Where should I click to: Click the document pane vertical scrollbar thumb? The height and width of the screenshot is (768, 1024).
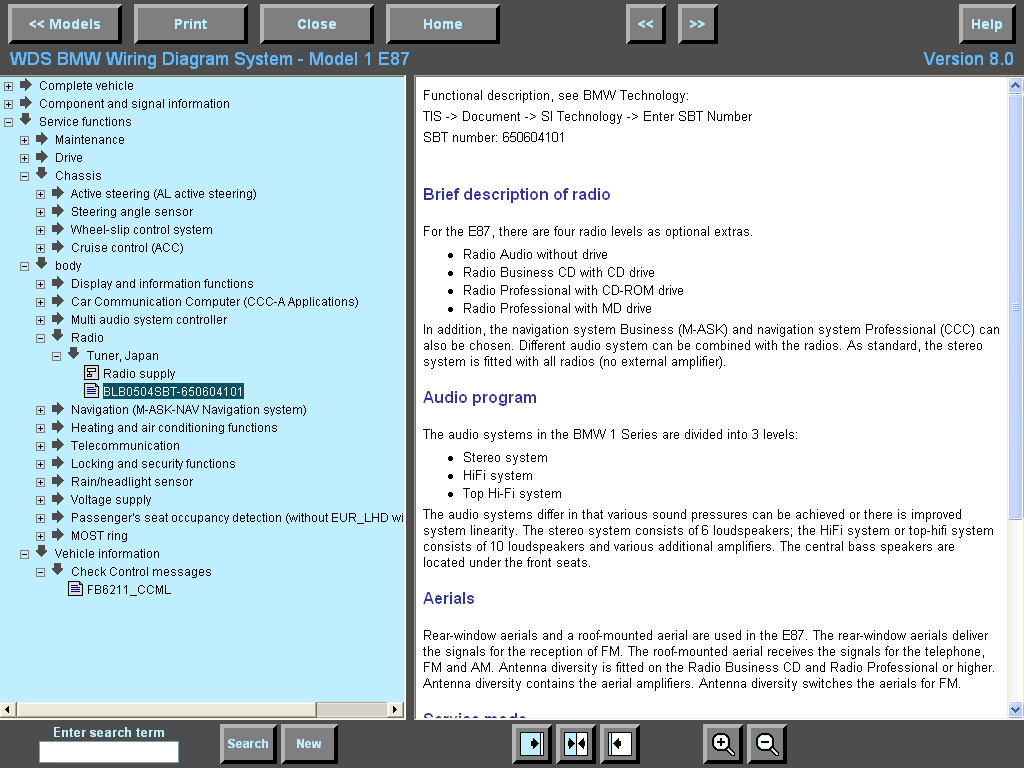click(1016, 306)
